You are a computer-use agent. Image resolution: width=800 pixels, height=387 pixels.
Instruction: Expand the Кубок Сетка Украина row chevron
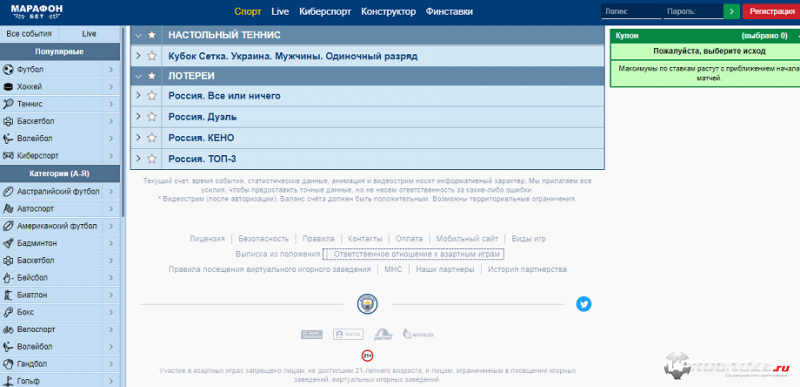pyautogui.click(x=138, y=56)
